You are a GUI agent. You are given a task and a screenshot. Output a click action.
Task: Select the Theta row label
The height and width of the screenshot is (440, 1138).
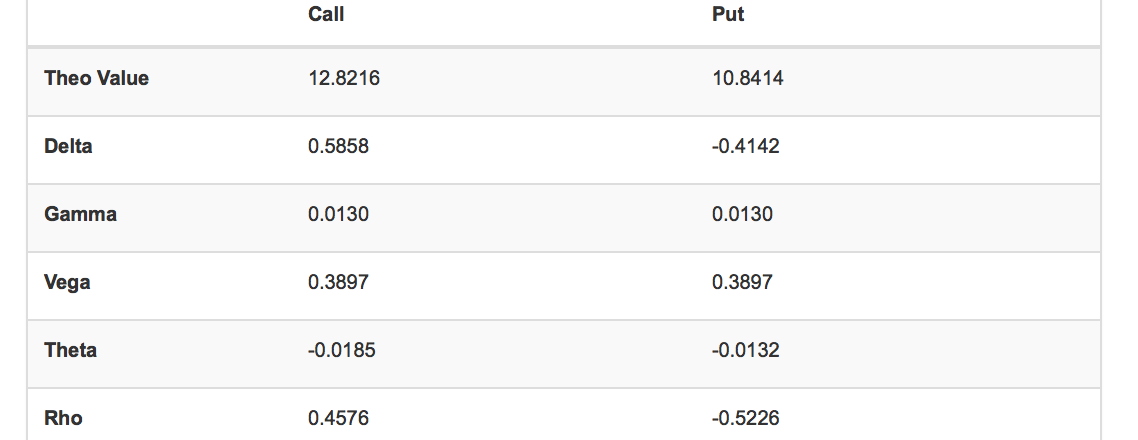point(70,350)
